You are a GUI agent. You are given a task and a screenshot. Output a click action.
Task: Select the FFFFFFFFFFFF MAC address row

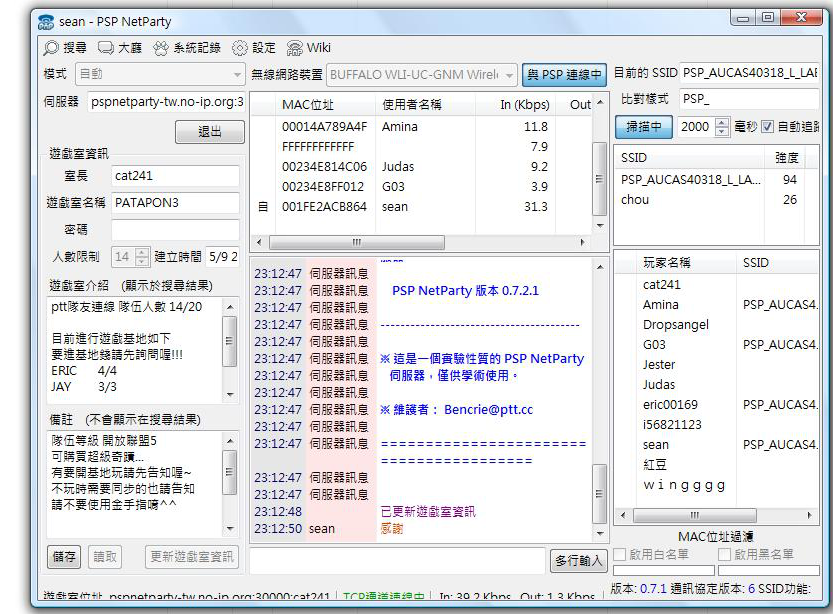[x=421, y=147]
